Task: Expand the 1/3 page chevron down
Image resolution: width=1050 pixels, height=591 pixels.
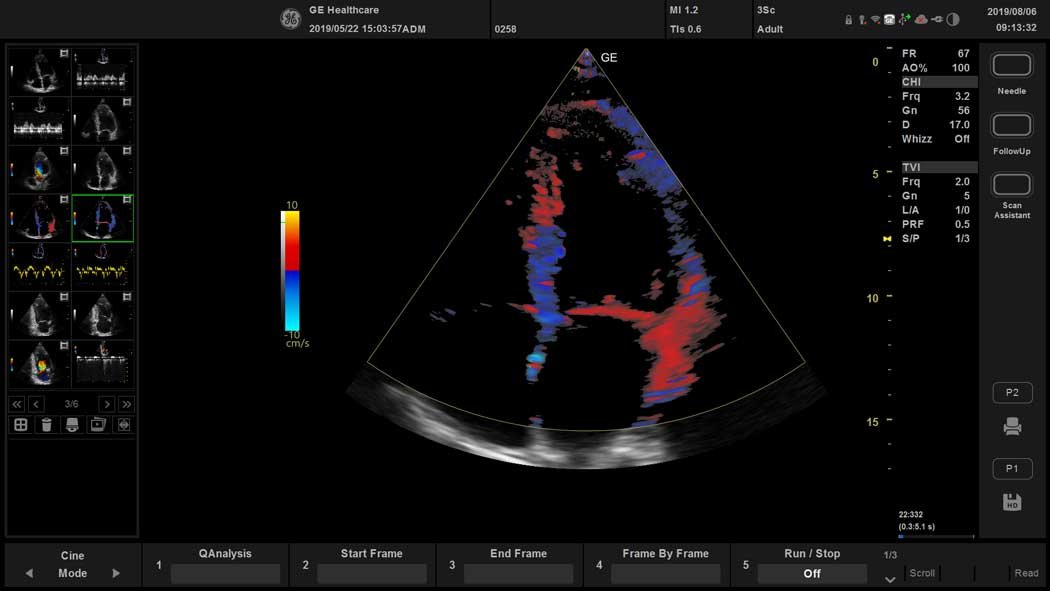Action: pyautogui.click(x=890, y=578)
